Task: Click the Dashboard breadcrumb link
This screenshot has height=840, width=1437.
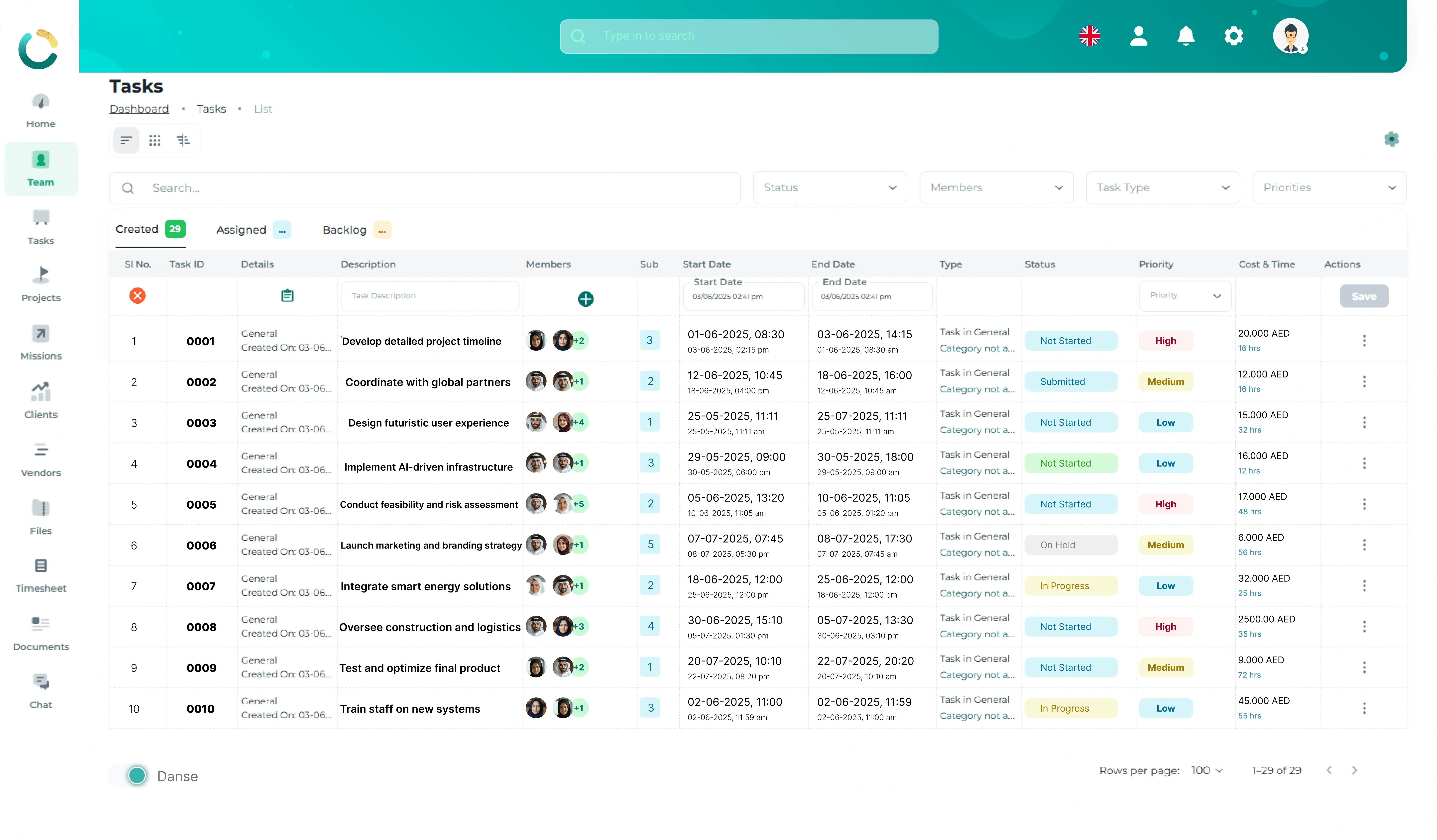Action: (139, 109)
